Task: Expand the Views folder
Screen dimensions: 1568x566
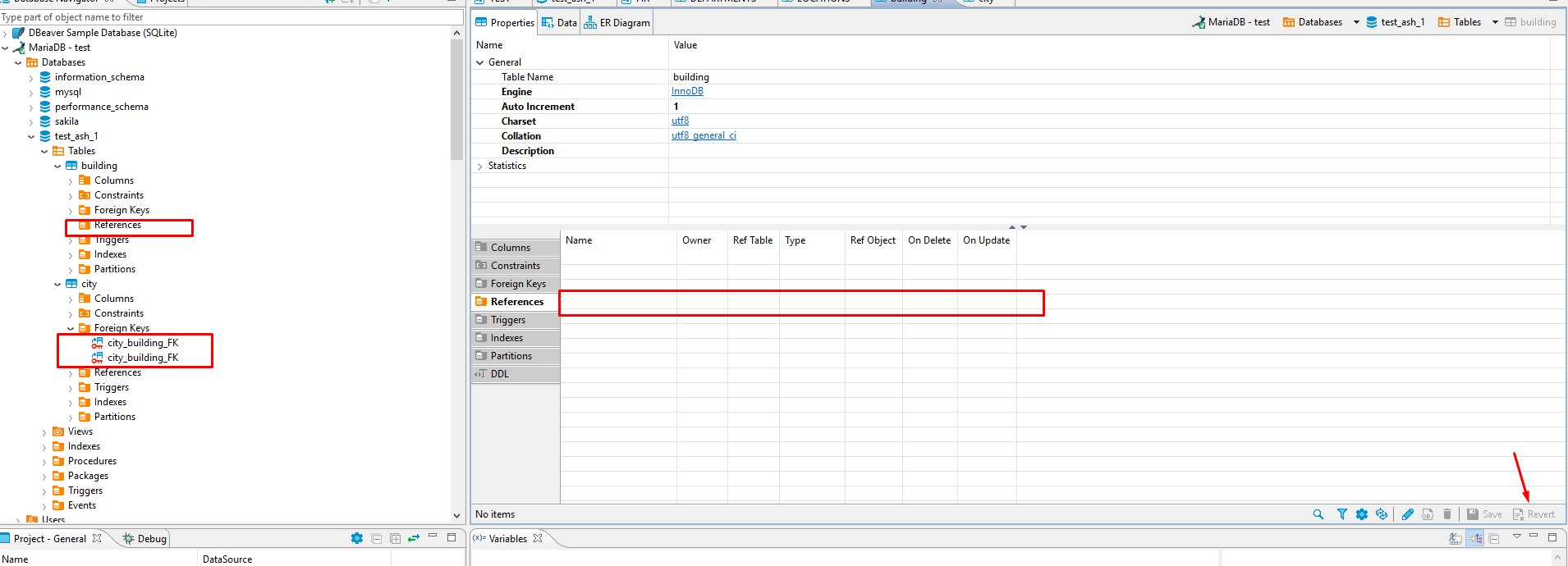Action: [44, 432]
